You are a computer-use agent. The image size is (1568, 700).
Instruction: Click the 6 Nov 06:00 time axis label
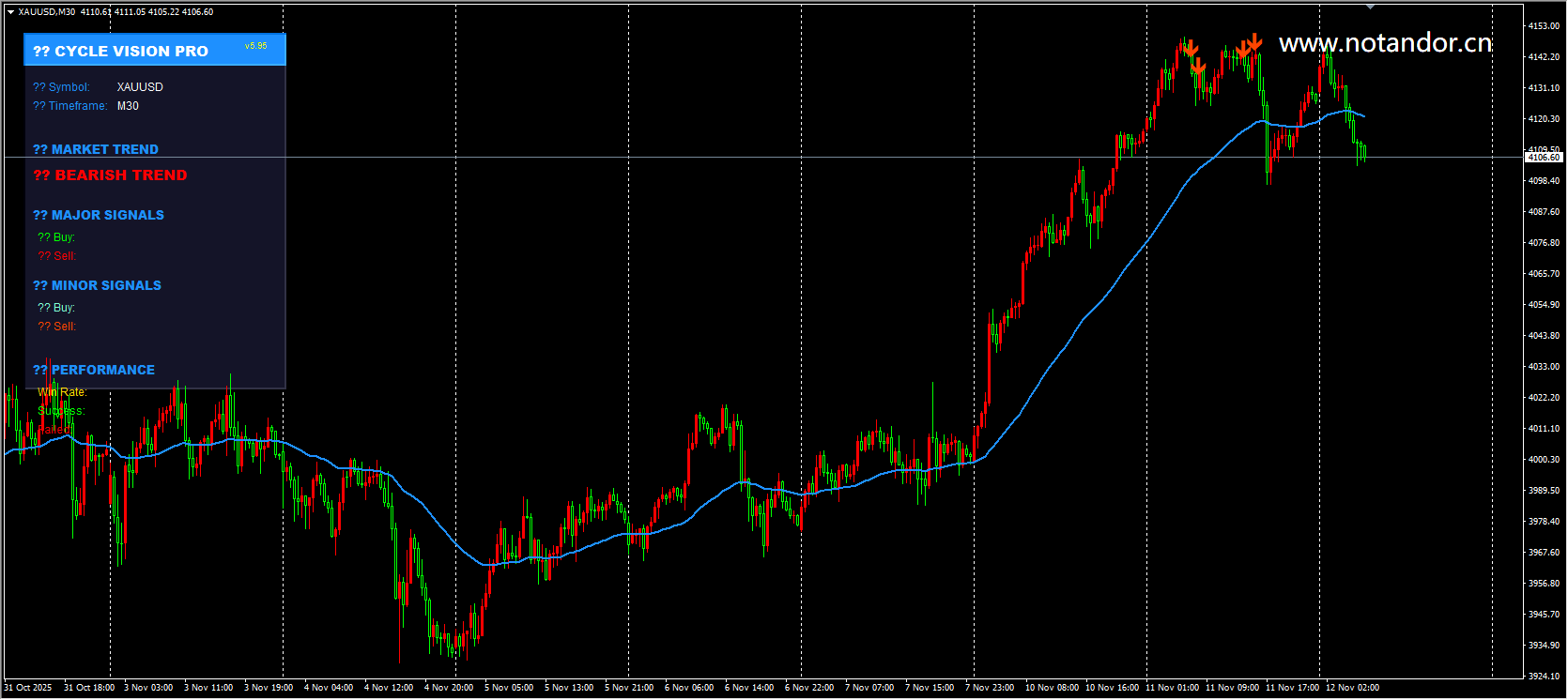point(689,688)
